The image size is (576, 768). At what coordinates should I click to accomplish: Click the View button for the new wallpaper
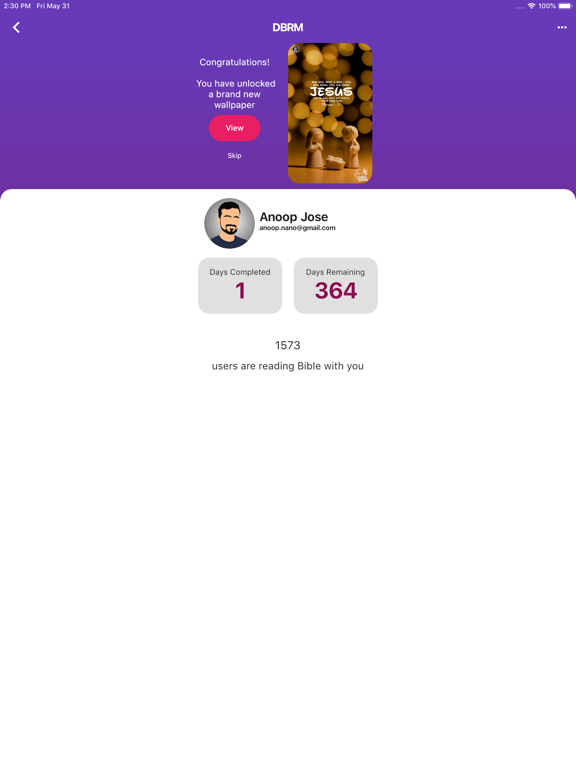click(x=235, y=128)
